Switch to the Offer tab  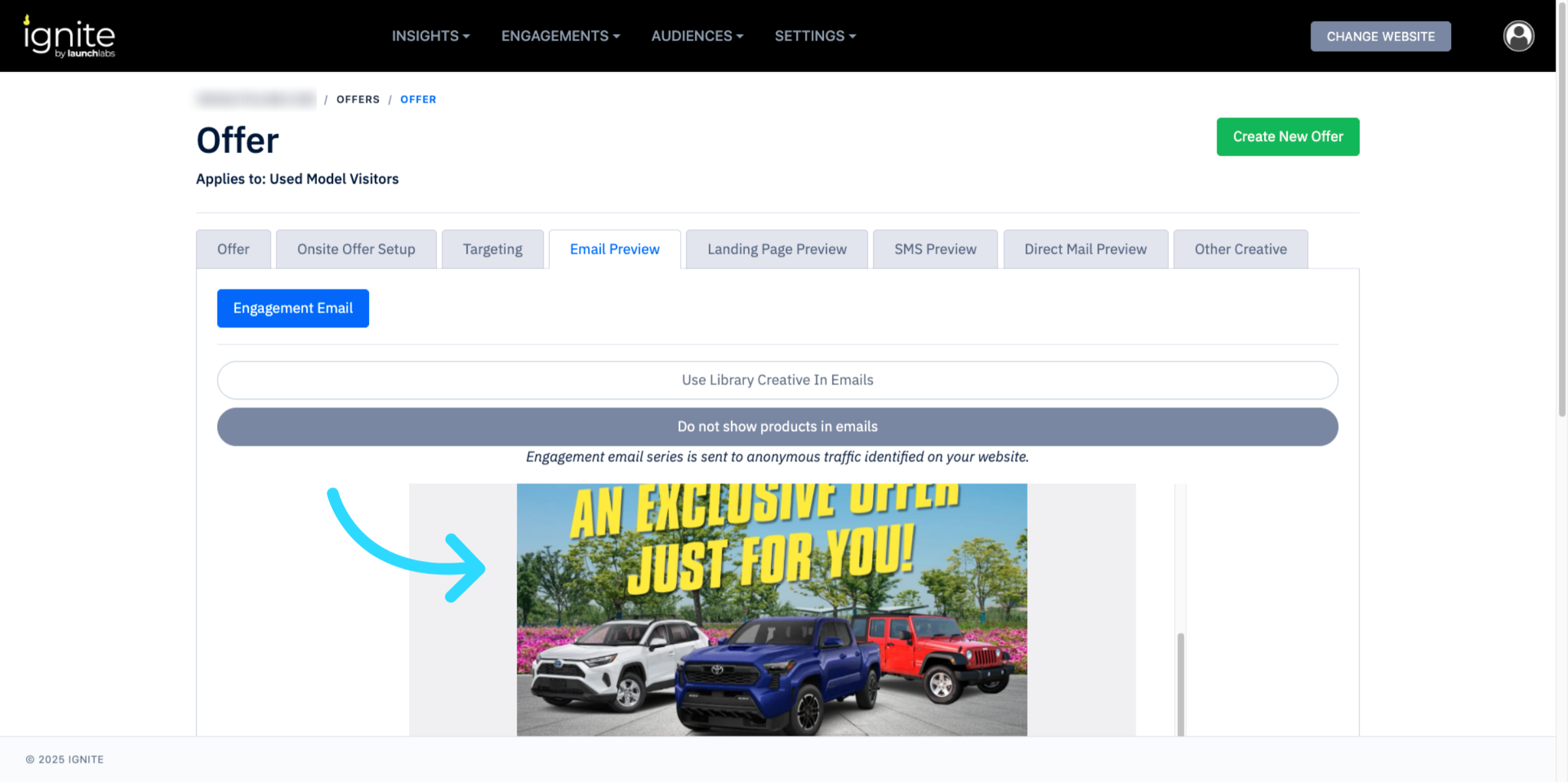pos(233,249)
